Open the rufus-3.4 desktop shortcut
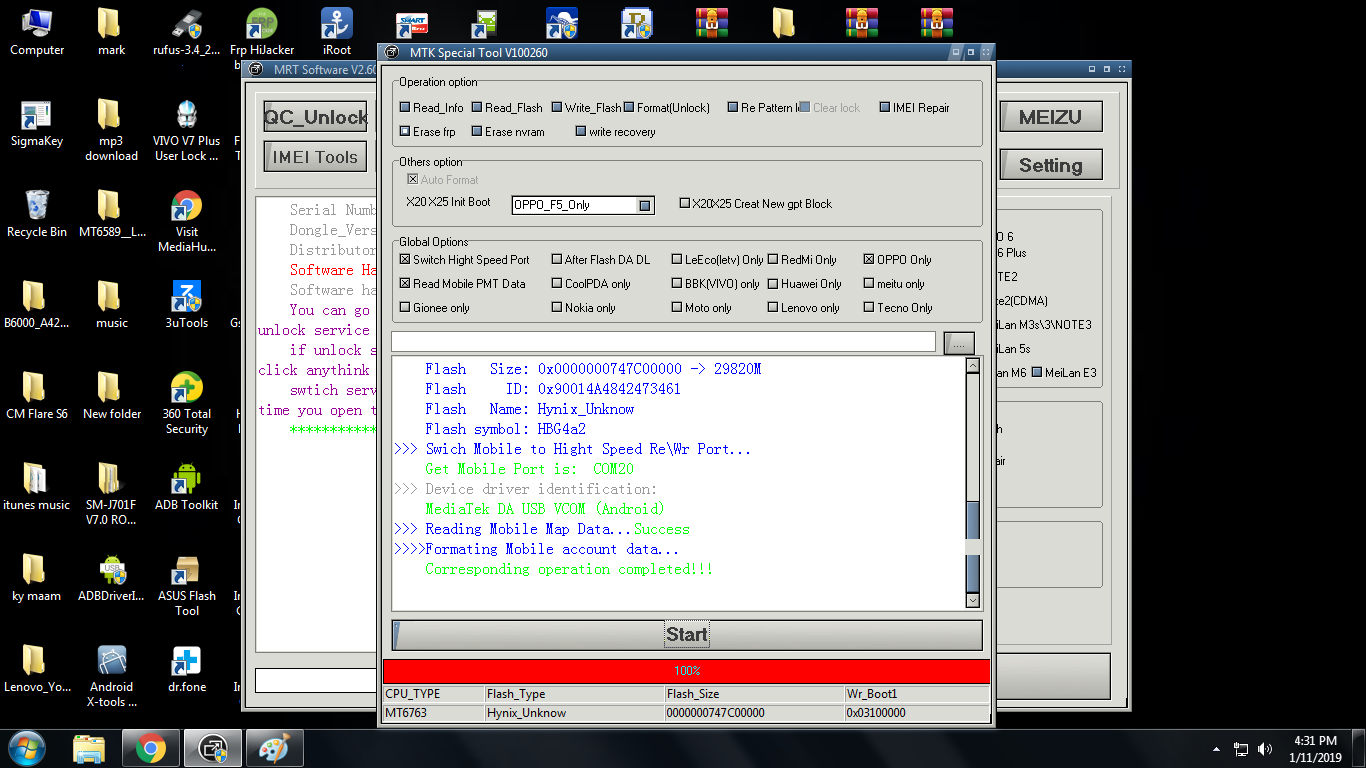Image resolution: width=1366 pixels, height=768 pixels. pyautogui.click(x=187, y=32)
